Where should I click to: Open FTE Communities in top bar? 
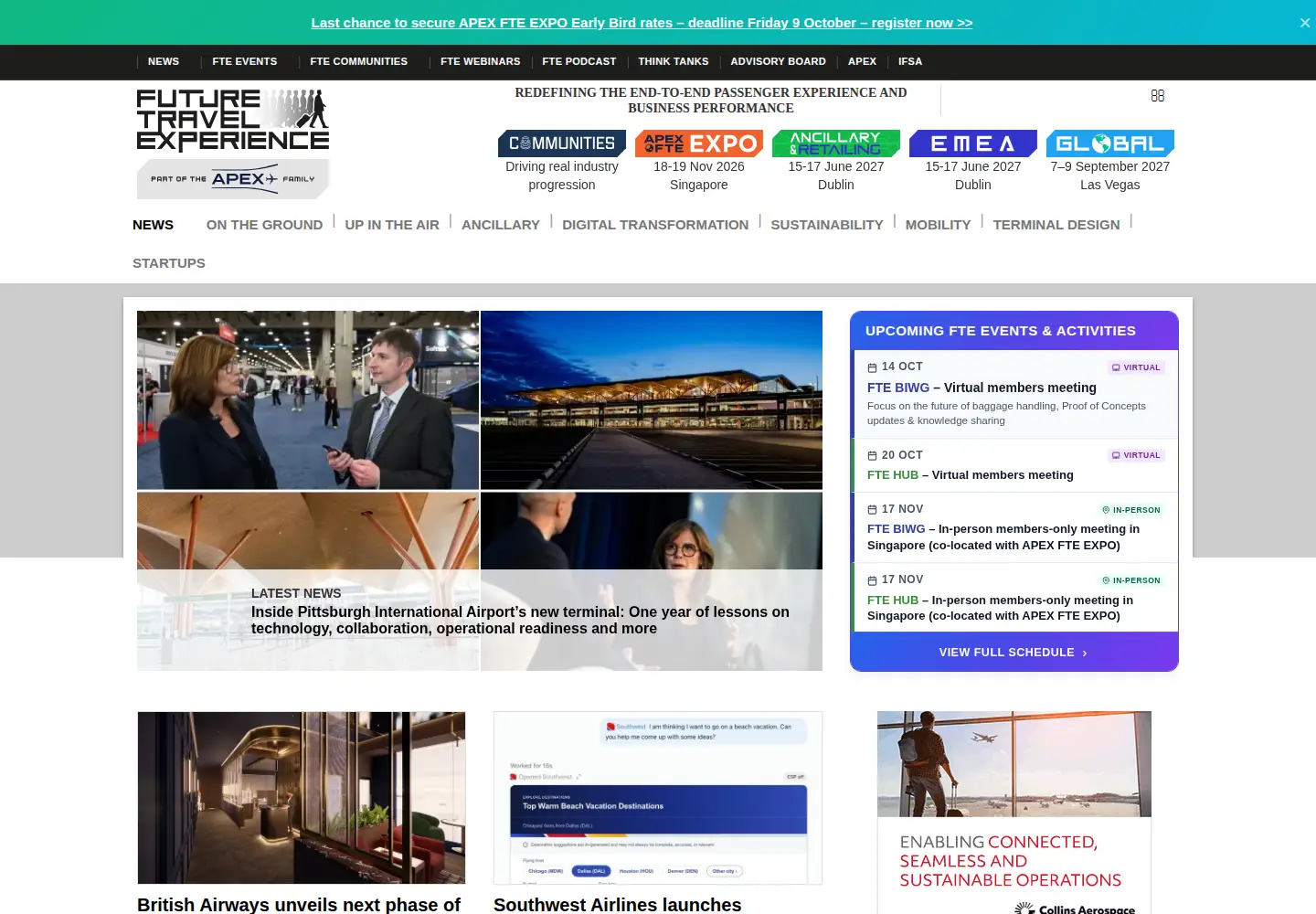tap(359, 61)
